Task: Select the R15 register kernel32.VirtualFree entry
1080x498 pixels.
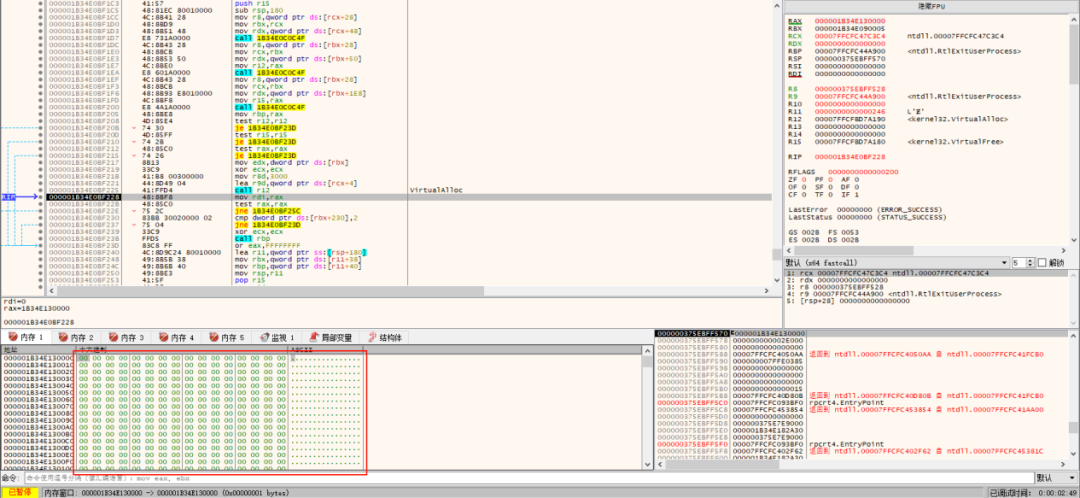Action: pyautogui.click(x=898, y=141)
